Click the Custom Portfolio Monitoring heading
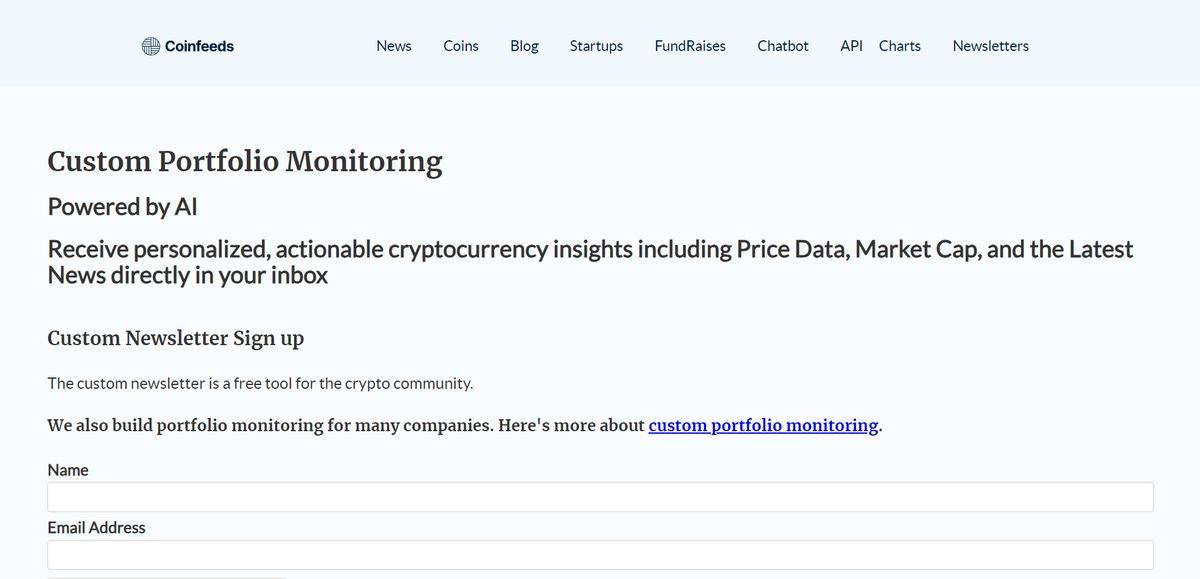This screenshot has width=1200, height=579. point(245,161)
